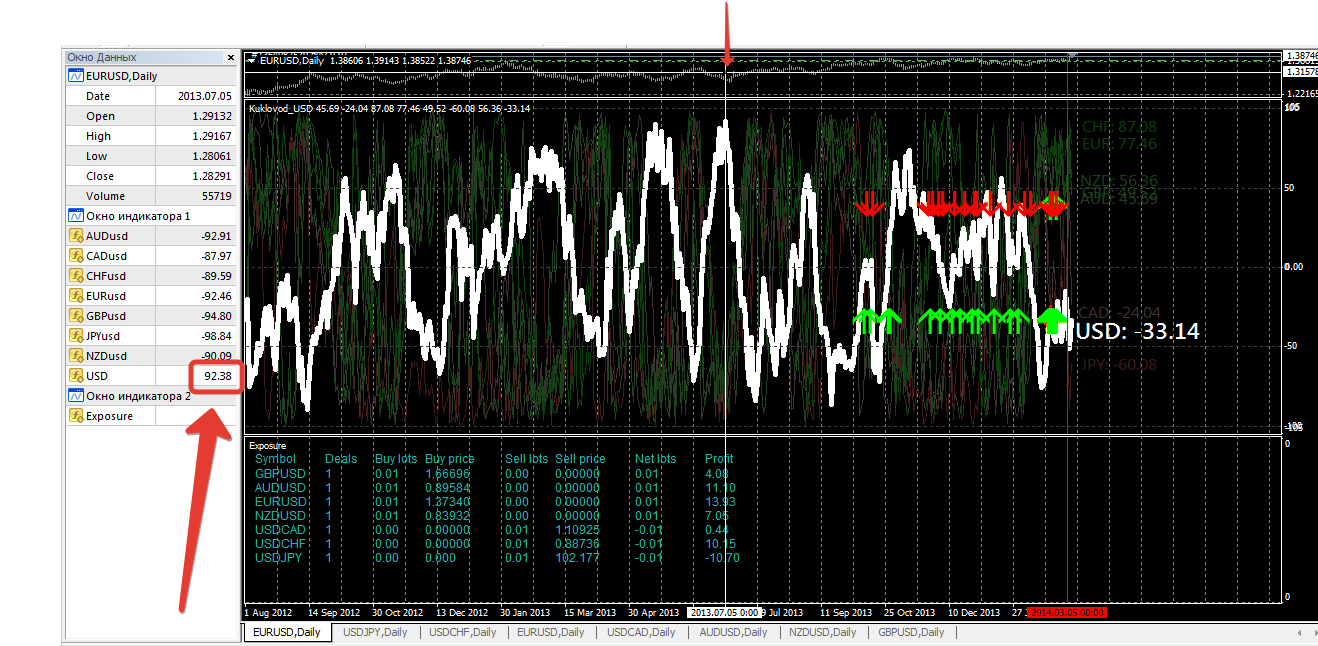
Task: Click USDCAD in the Exposure table
Action: [280, 529]
